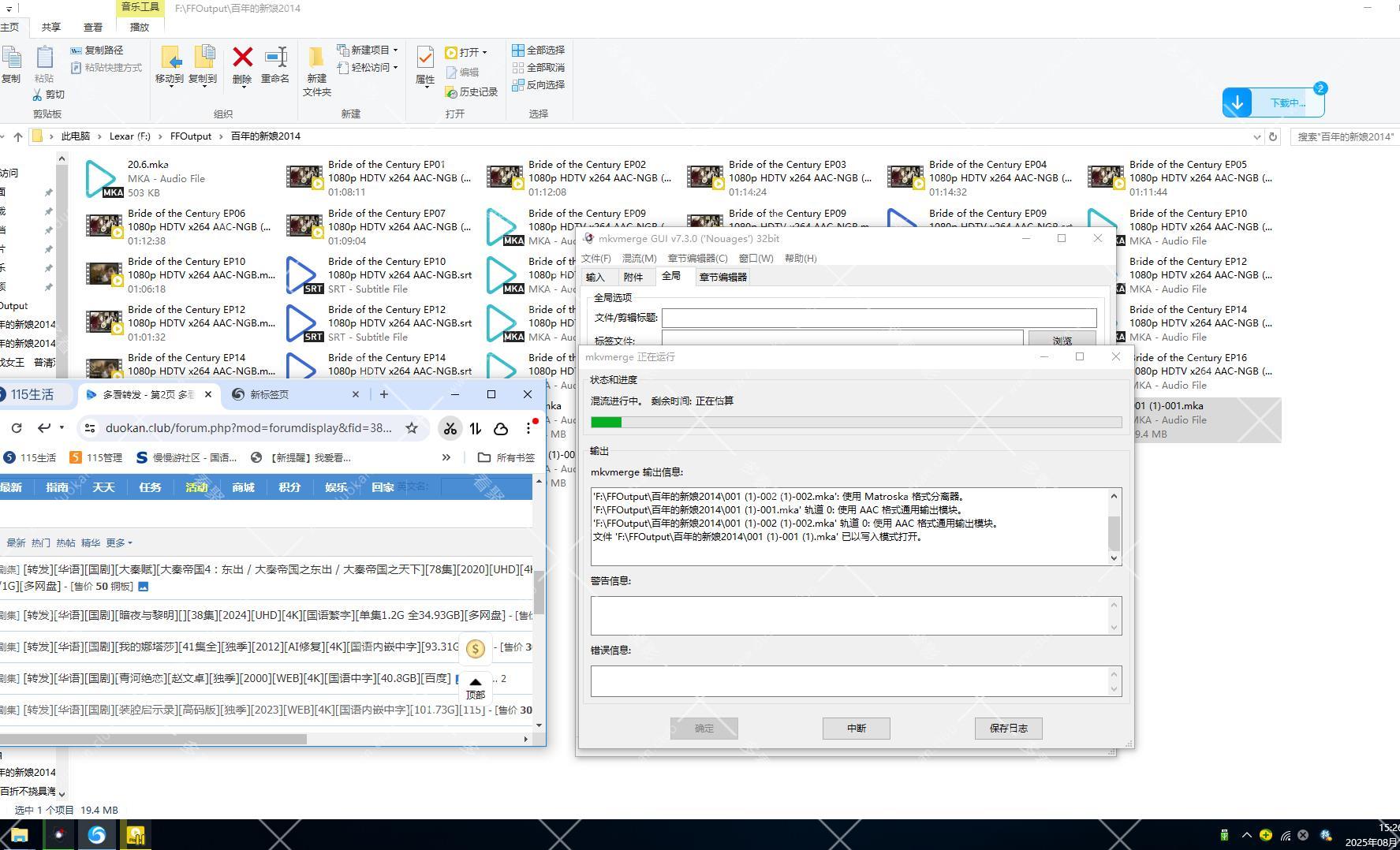Image resolution: width=1400 pixels, height=850 pixels.
Task: Click the red Delete icon in ribbon
Action: [242, 58]
